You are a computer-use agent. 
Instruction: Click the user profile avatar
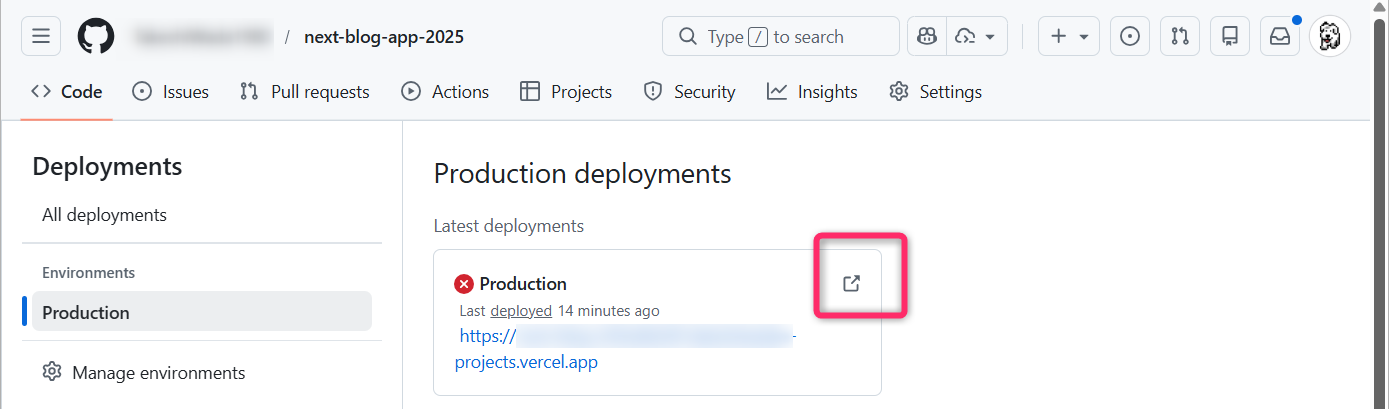click(x=1330, y=37)
